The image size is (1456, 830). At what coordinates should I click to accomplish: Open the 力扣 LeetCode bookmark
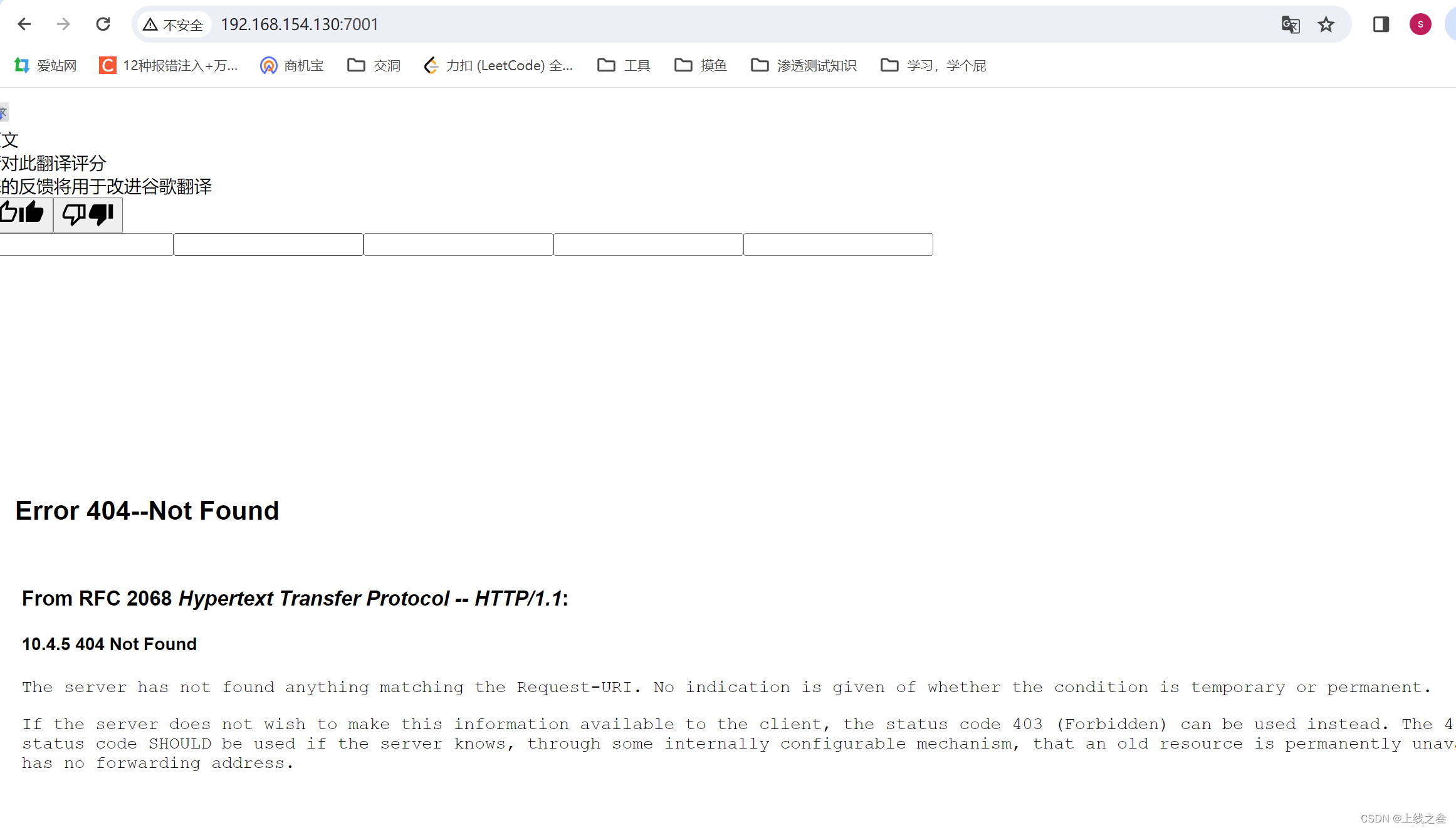click(498, 65)
